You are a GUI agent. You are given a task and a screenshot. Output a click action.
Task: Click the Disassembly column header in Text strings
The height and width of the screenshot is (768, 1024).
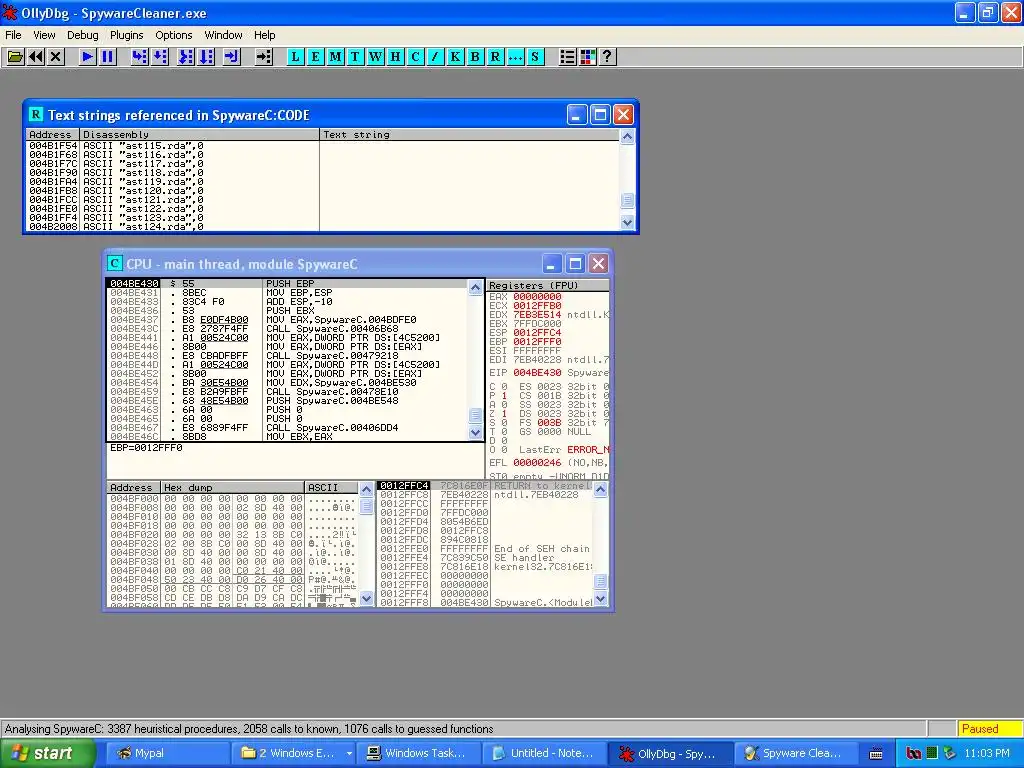pos(200,135)
